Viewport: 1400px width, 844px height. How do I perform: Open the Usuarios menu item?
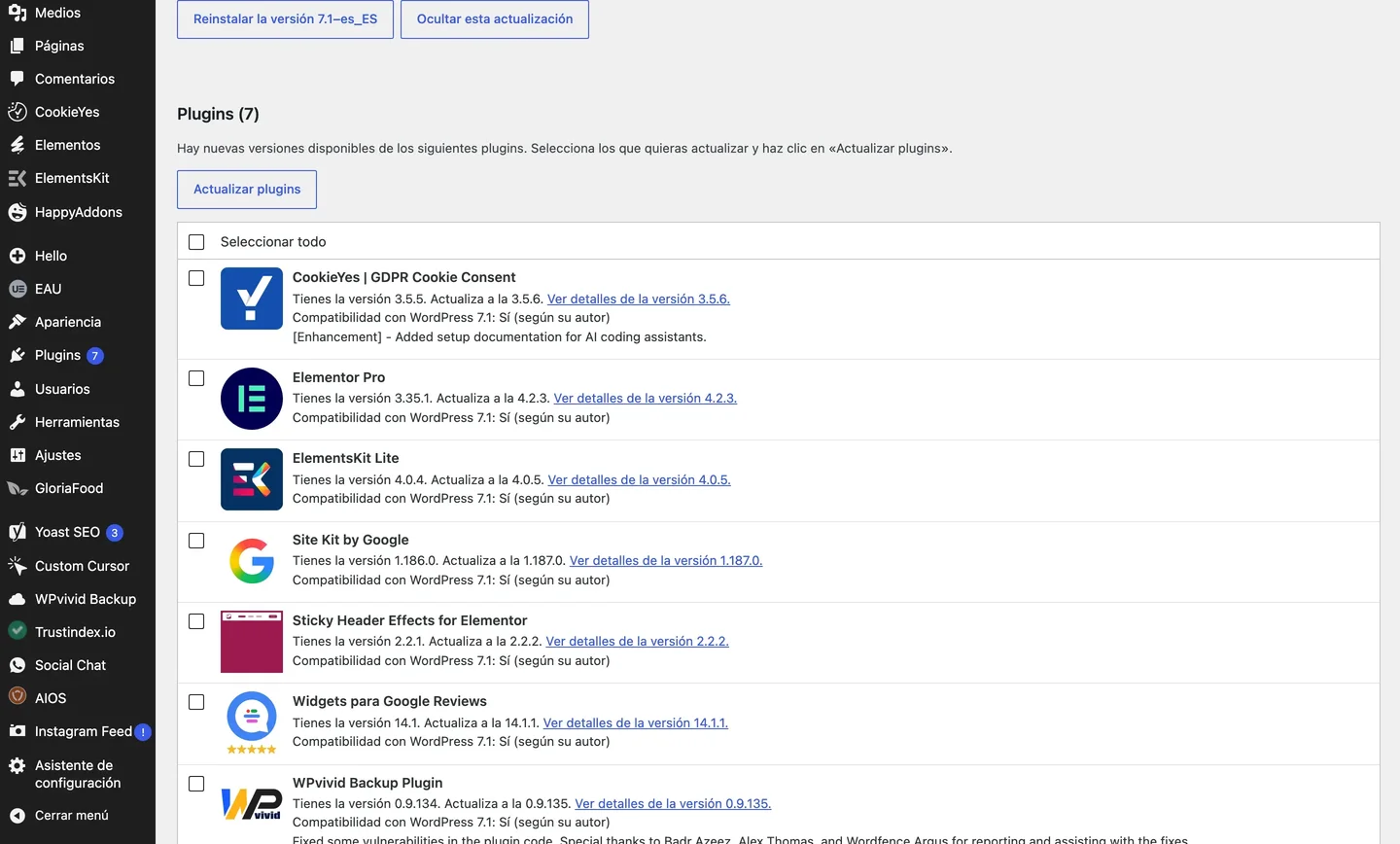[78, 389]
